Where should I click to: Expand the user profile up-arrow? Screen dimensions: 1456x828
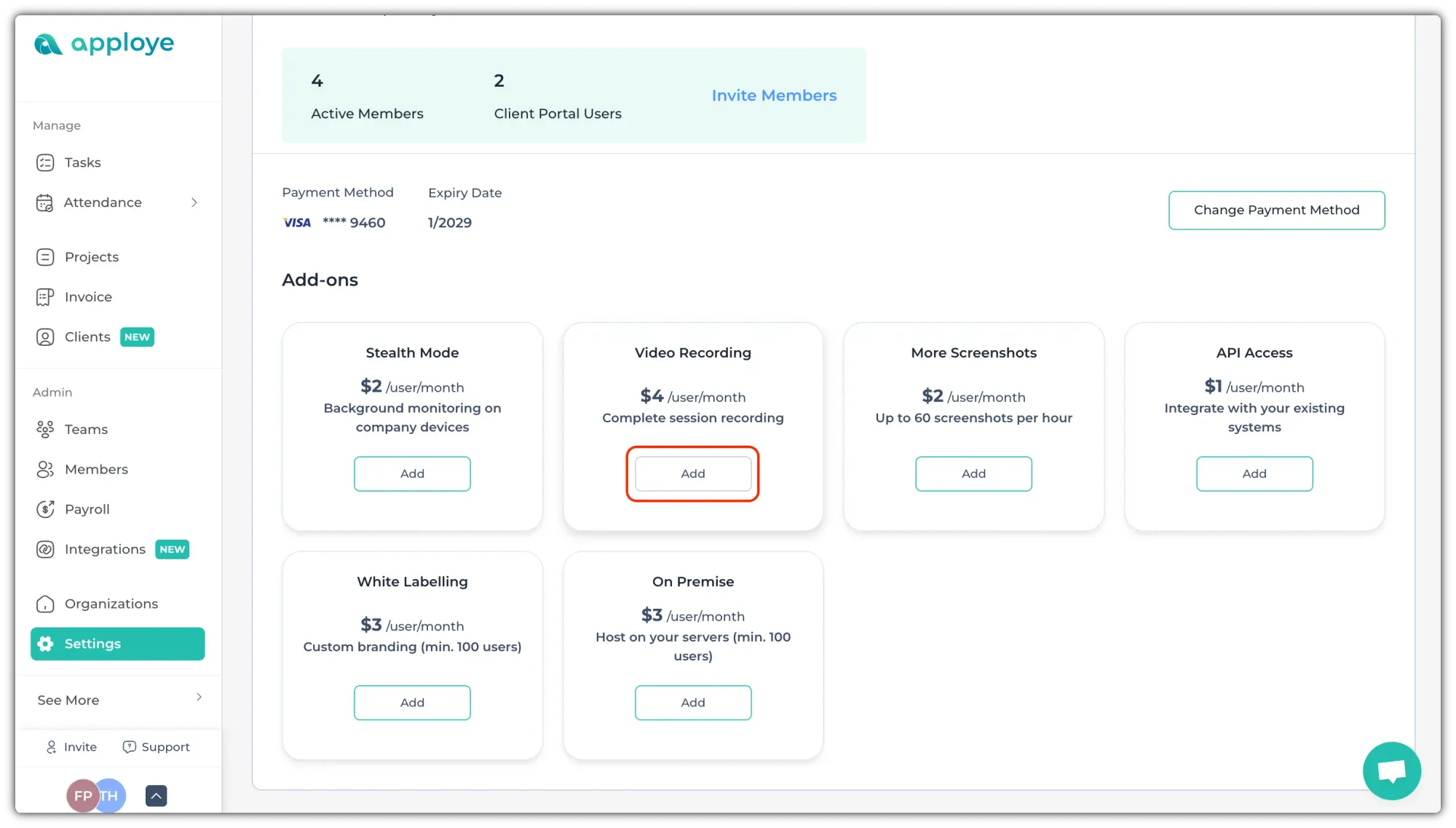coord(156,796)
